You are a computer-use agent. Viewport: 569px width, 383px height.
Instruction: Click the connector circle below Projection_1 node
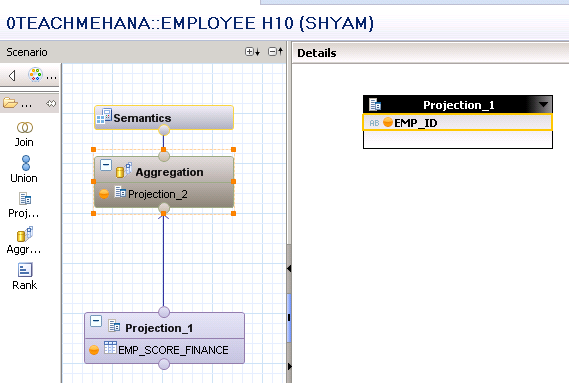[x=164, y=364]
